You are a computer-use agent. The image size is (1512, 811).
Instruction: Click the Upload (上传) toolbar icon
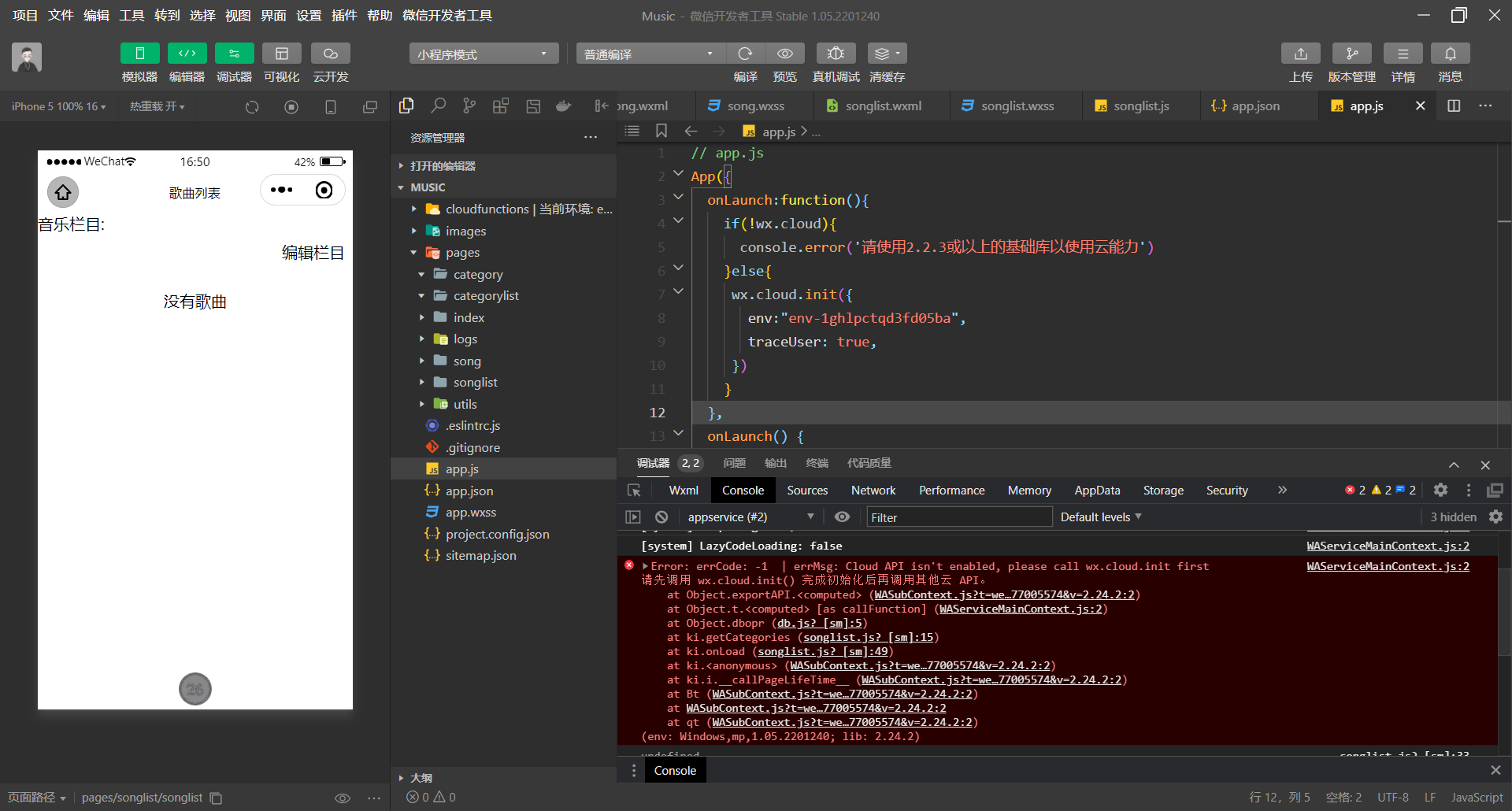[1300, 54]
